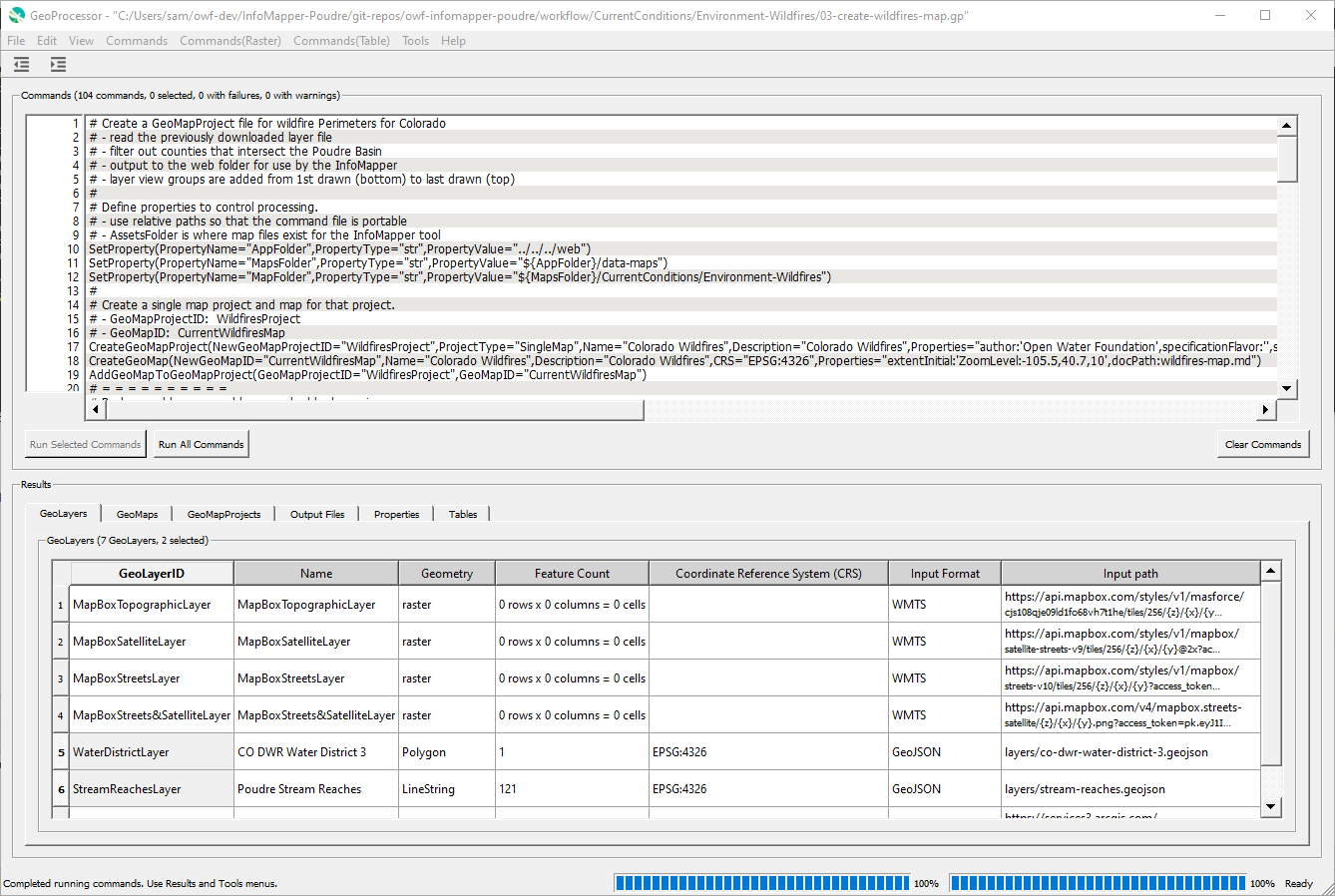
Task: Select MapBoxStreetsLayer GeoLayerID cell
Action: point(152,677)
